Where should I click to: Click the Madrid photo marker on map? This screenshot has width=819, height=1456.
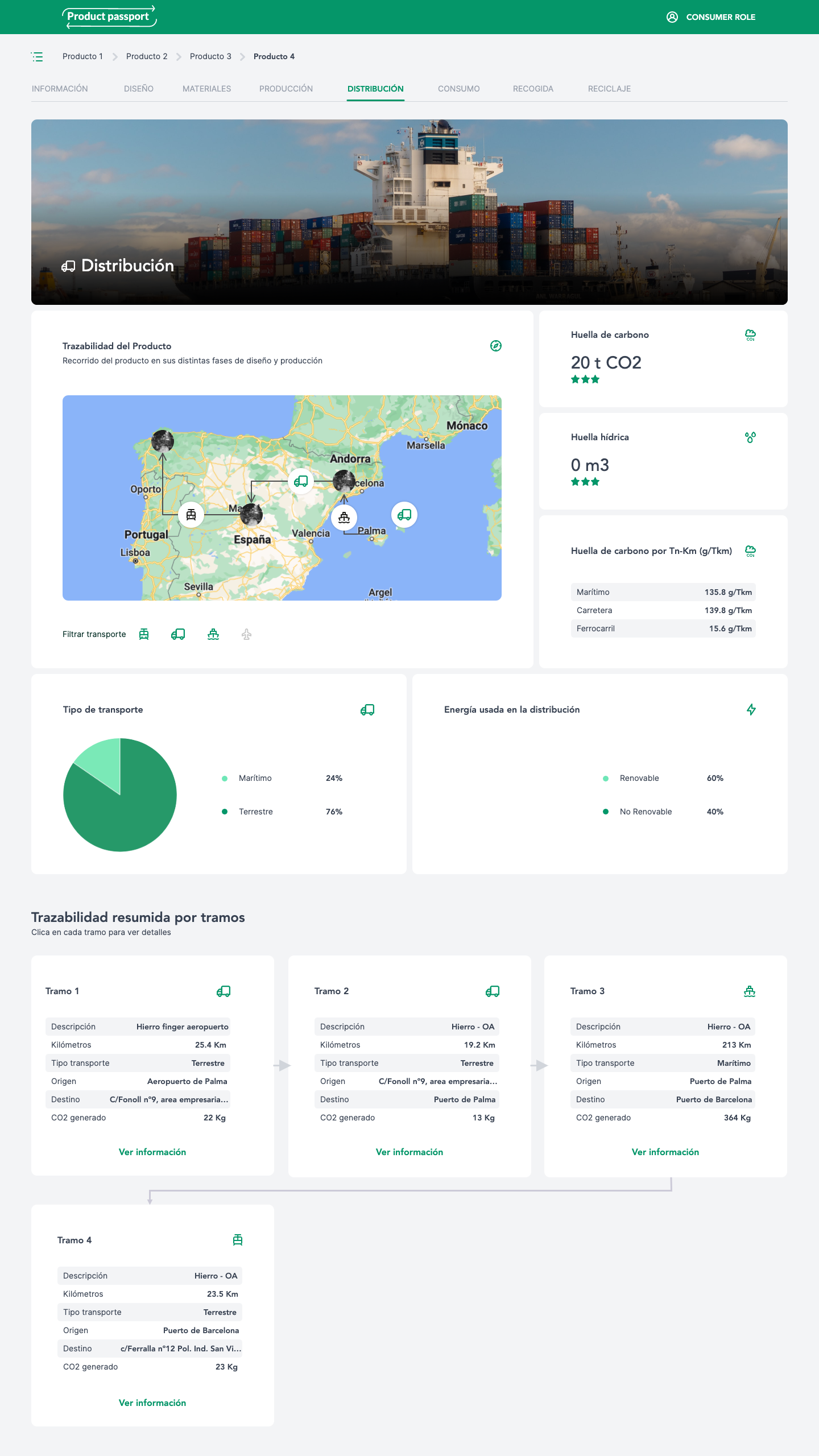pyautogui.click(x=251, y=514)
